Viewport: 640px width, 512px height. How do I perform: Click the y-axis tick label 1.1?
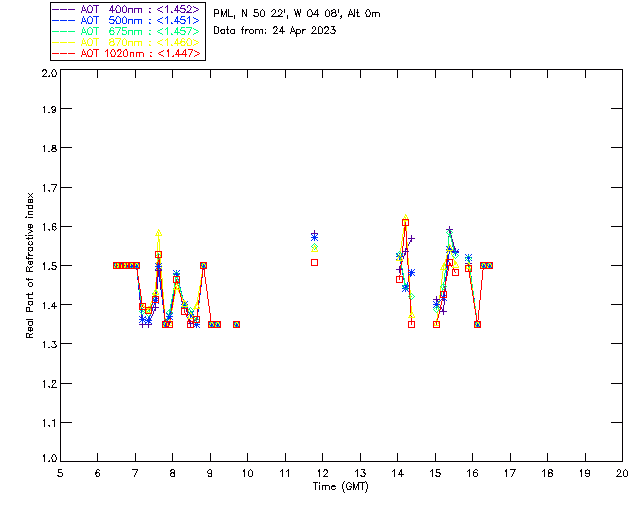point(49,423)
